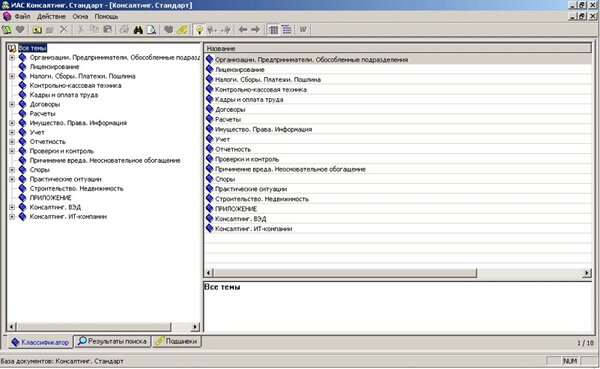Expand the Проверки и контроль tree node
The height and width of the screenshot is (369, 600).
coord(12,151)
